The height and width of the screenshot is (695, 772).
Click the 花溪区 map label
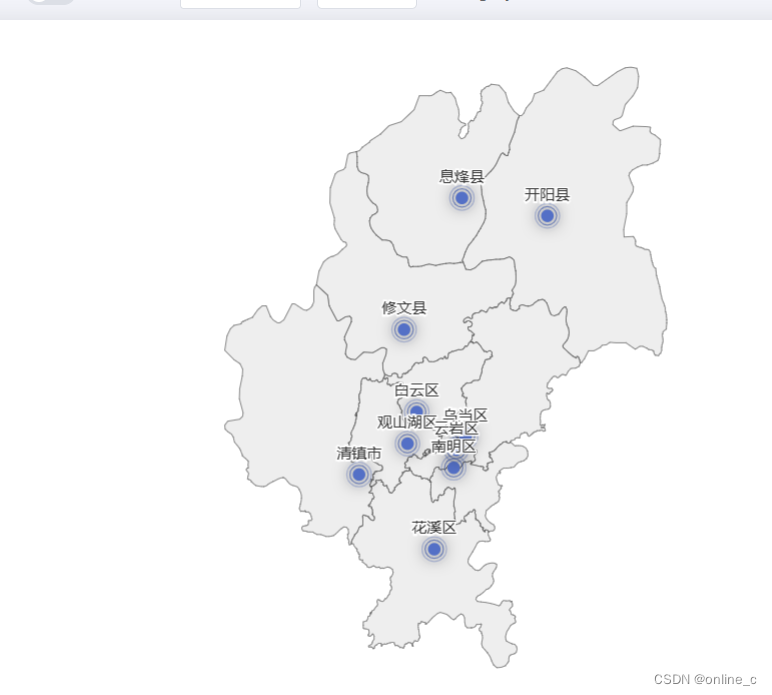coord(434,528)
